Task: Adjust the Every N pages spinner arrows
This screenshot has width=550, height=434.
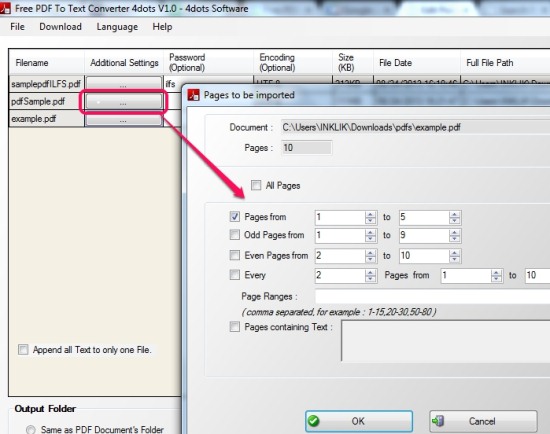Action: [x=370, y=275]
